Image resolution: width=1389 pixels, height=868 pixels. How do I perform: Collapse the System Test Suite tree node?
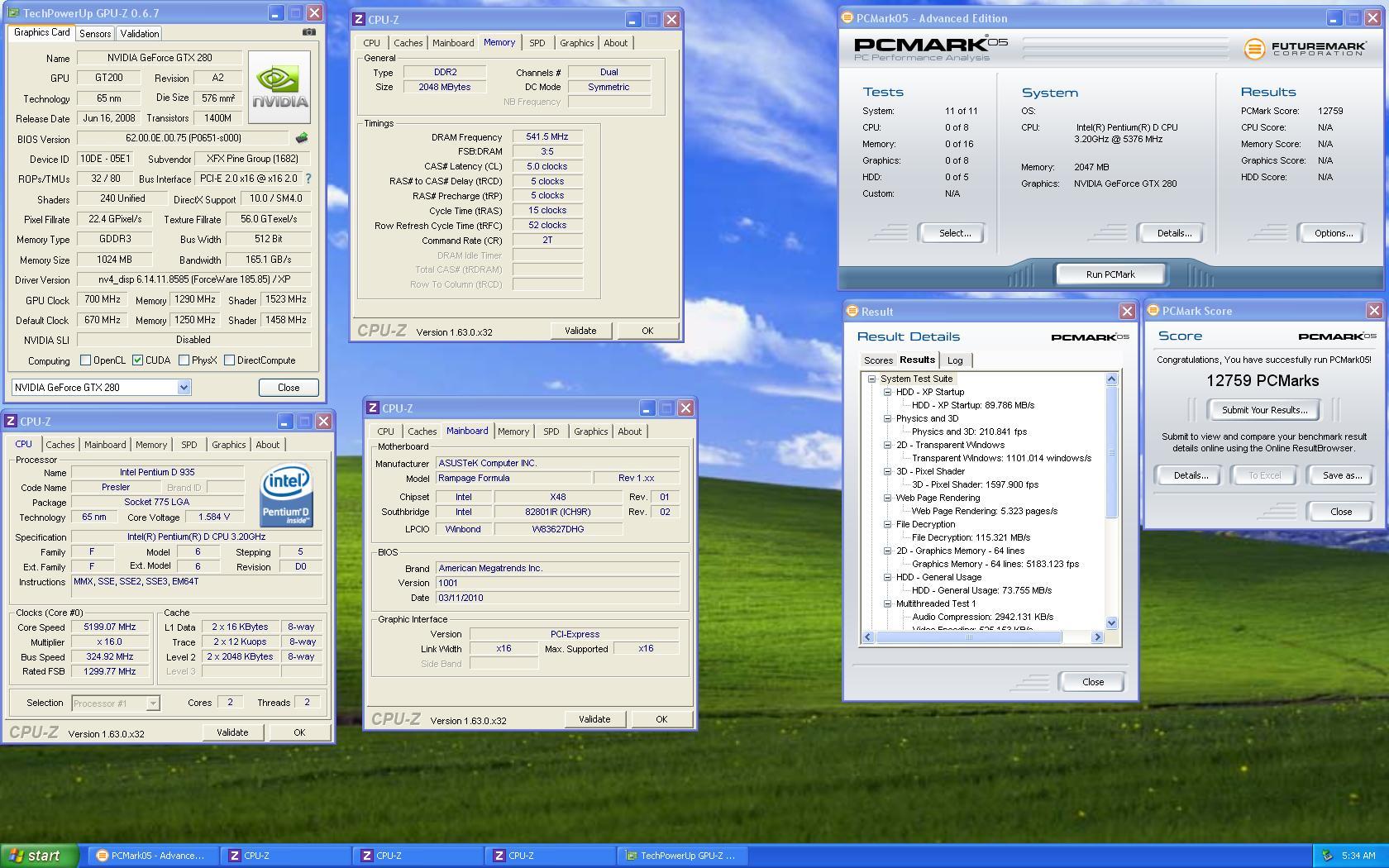(871, 379)
